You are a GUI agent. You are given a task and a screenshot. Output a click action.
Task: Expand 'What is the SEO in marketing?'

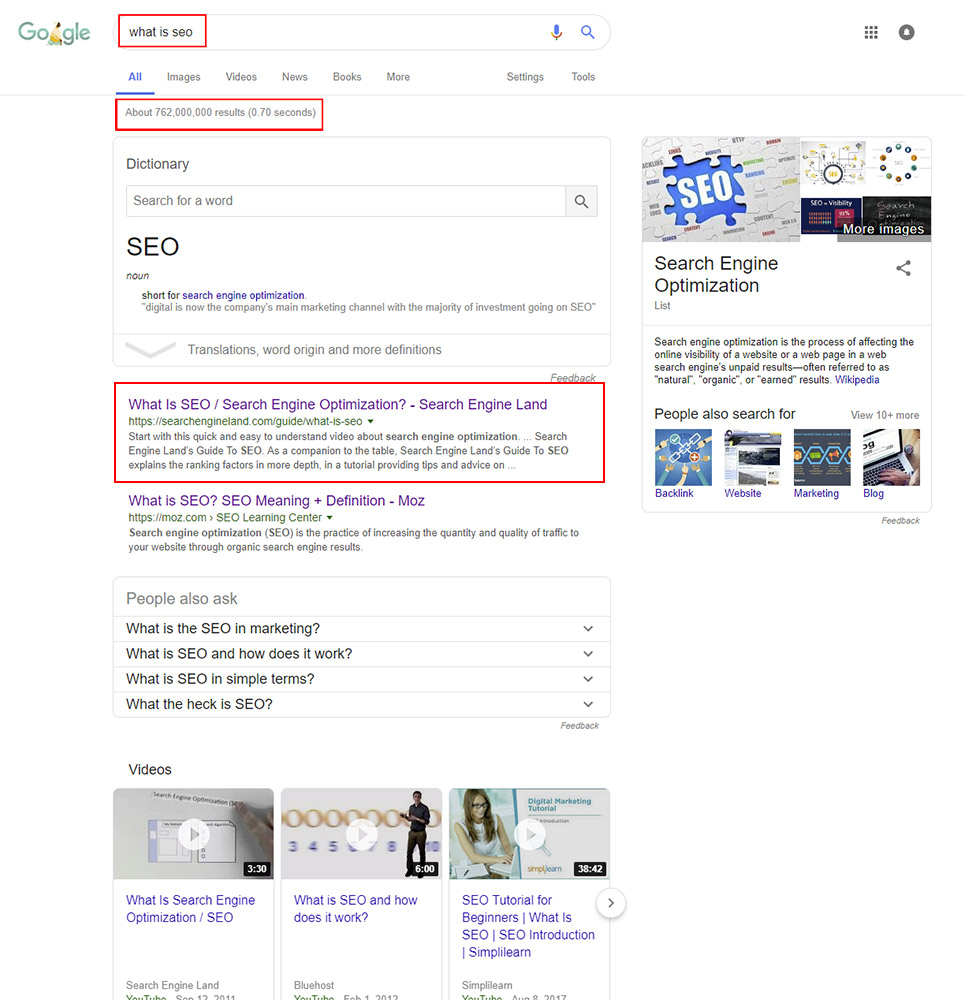tap(362, 629)
